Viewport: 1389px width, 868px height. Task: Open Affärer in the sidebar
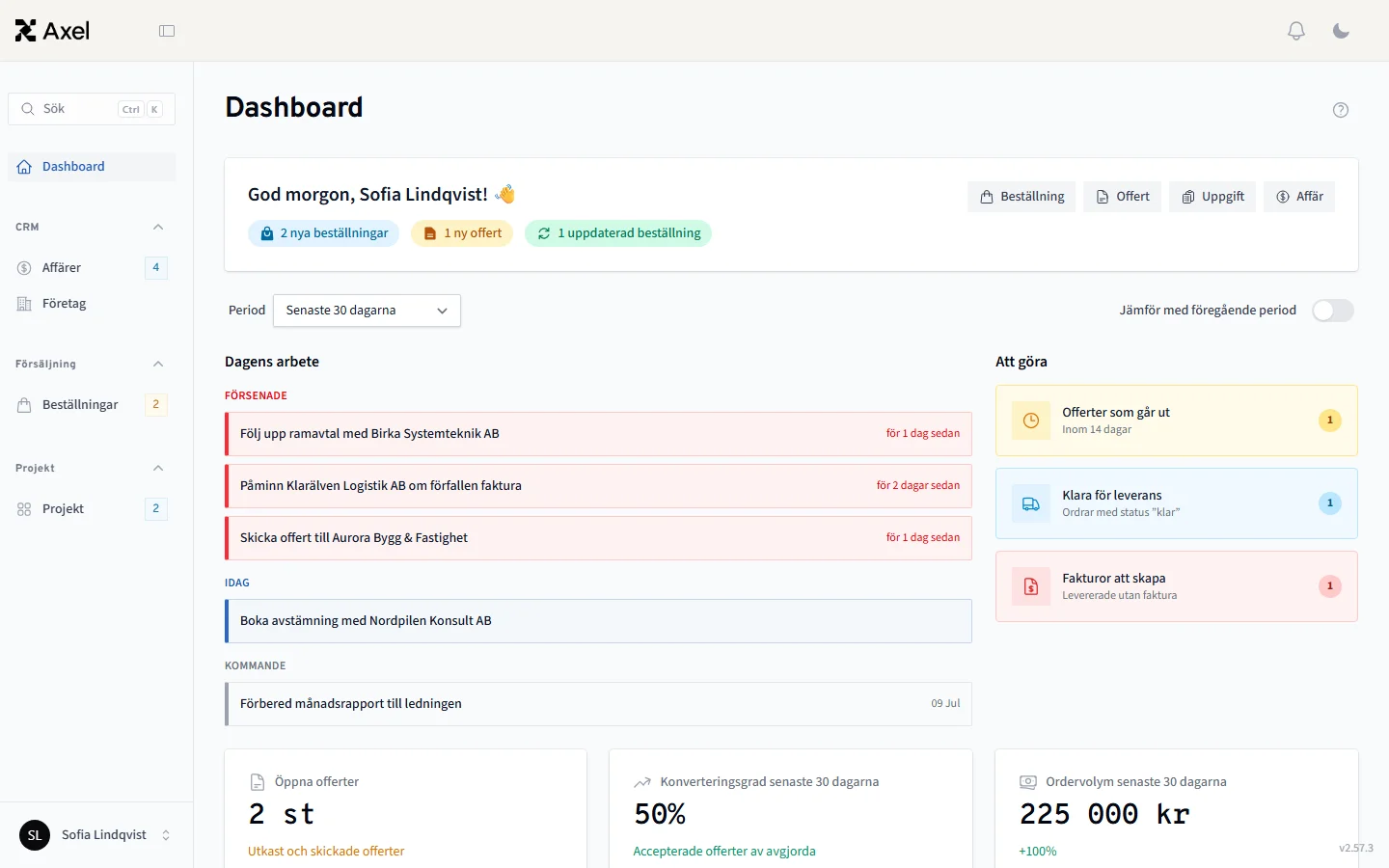[x=92, y=268]
